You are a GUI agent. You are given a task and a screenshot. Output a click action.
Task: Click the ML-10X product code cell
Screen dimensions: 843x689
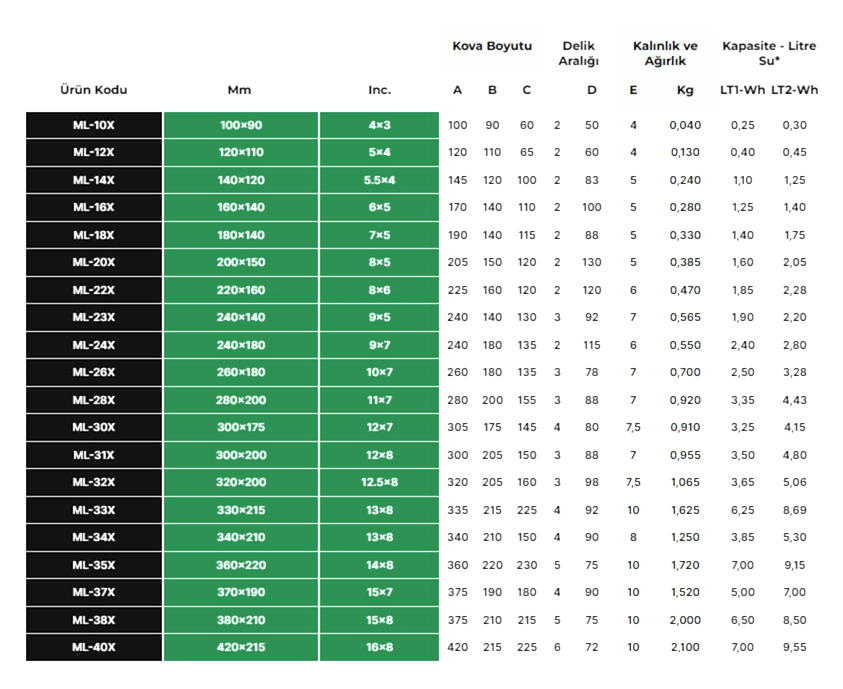tap(93, 125)
